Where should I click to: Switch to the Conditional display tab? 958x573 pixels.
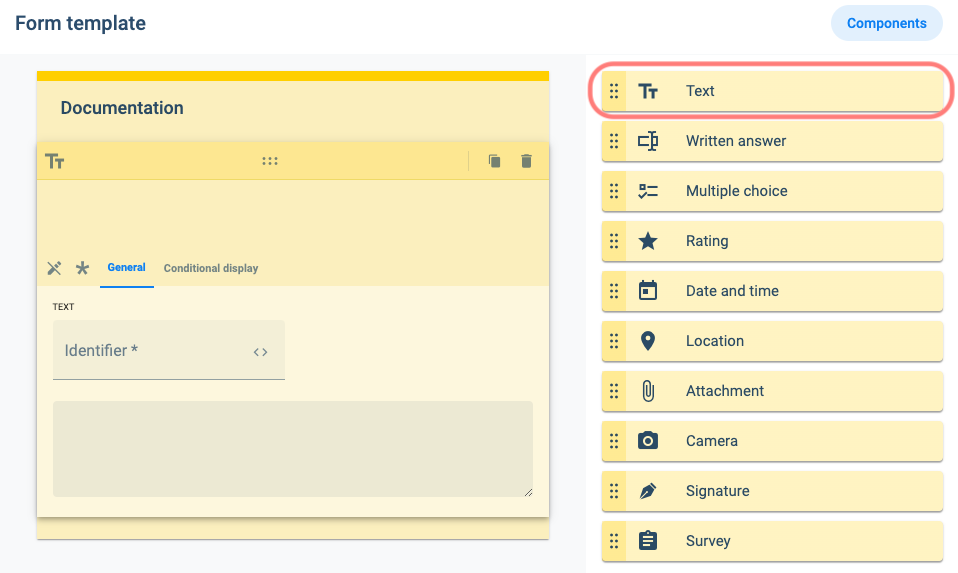pyautogui.click(x=211, y=268)
